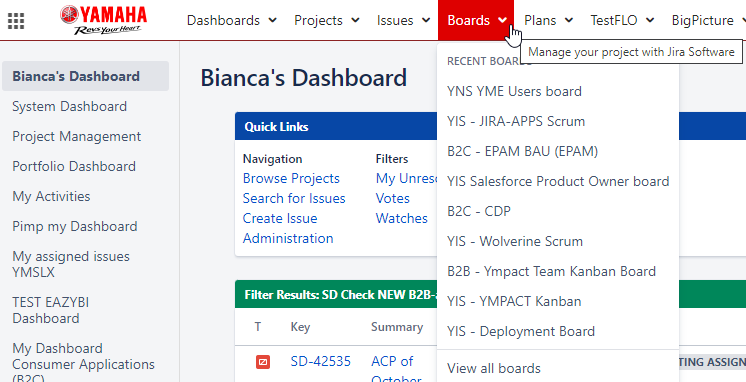
Task: Select Portfolio Dashboard in sidebar
Action: coord(74,166)
